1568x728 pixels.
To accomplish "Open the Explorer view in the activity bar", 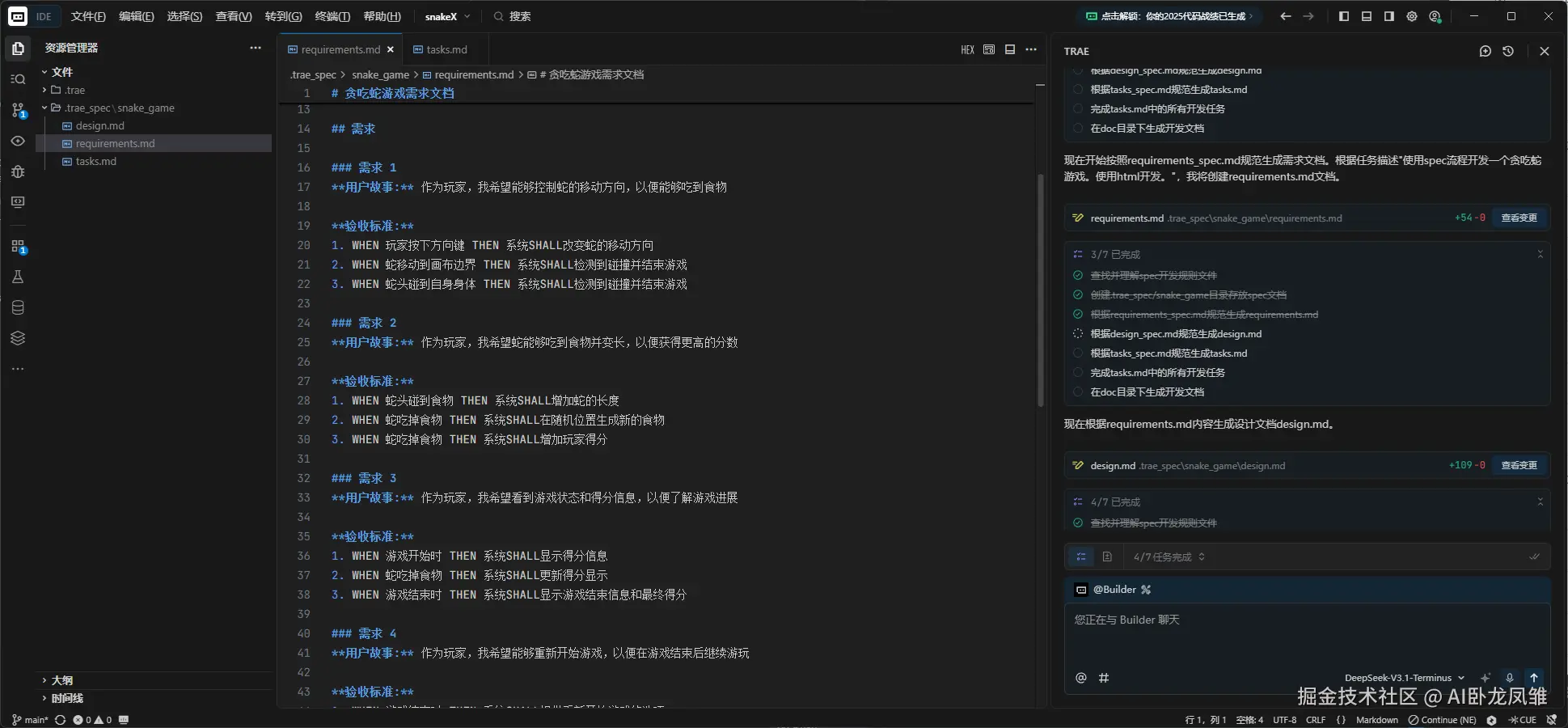I will coord(18,49).
